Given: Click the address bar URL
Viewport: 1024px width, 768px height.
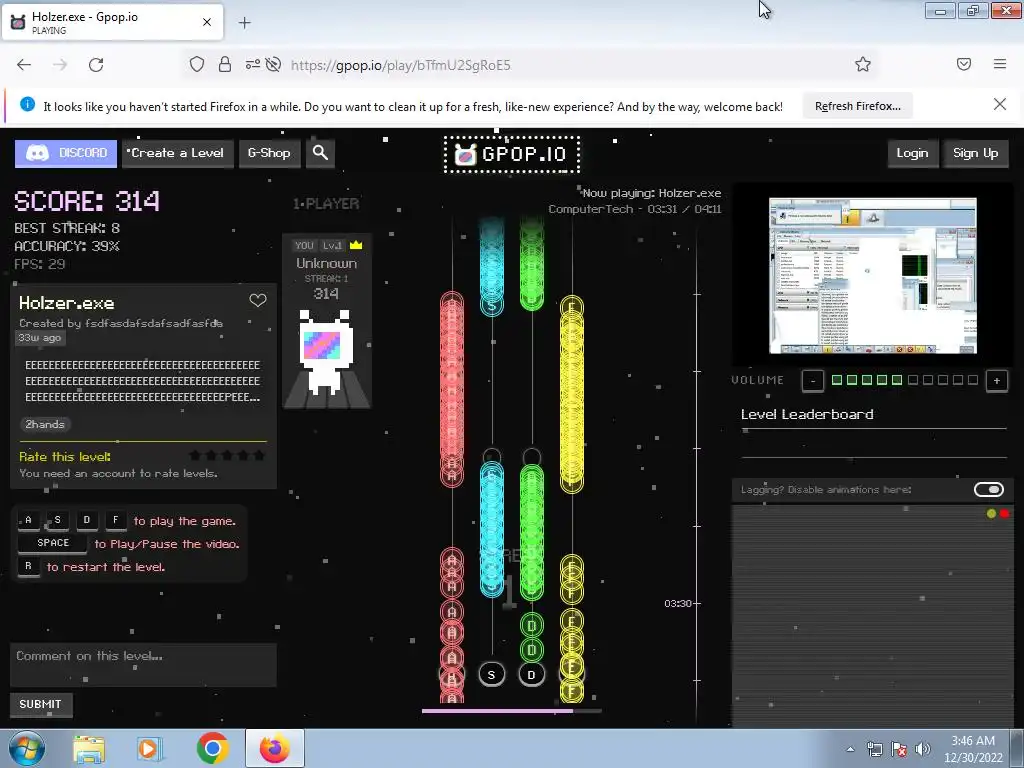Looking at the screenshot, I should (400, 65).
